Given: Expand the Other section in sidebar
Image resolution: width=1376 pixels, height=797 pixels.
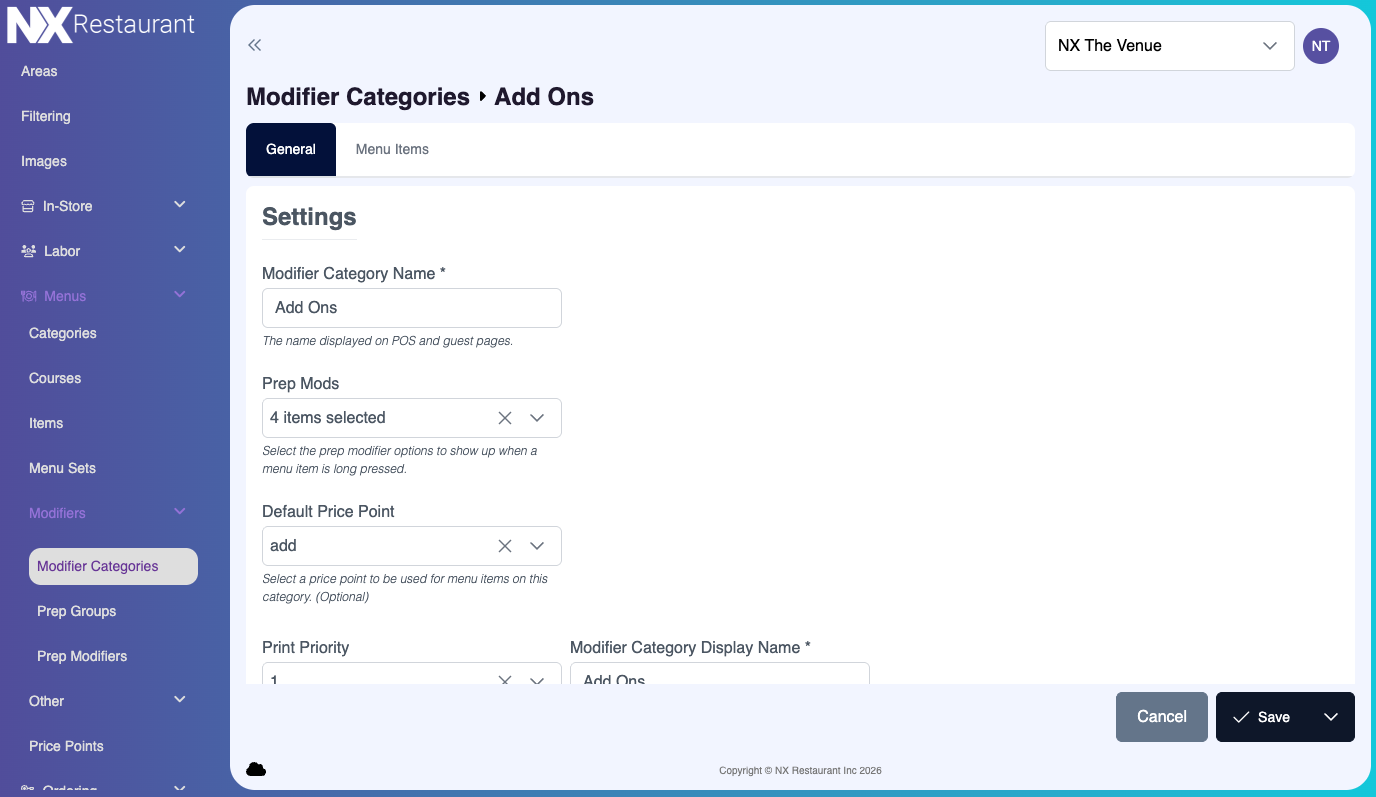Looking at the screenshot, I should [x=180, y=700].
